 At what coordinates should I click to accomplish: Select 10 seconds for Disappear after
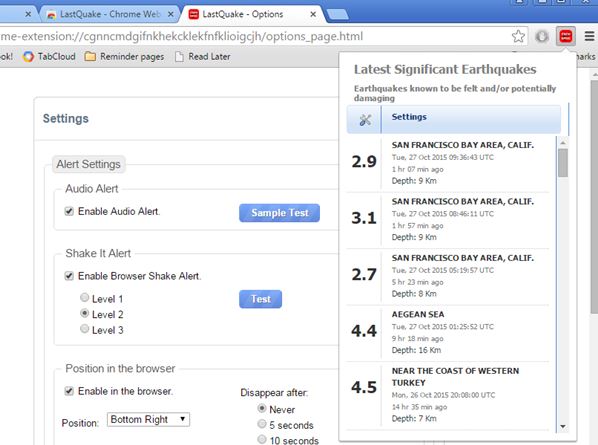click(x=262, y=439)
